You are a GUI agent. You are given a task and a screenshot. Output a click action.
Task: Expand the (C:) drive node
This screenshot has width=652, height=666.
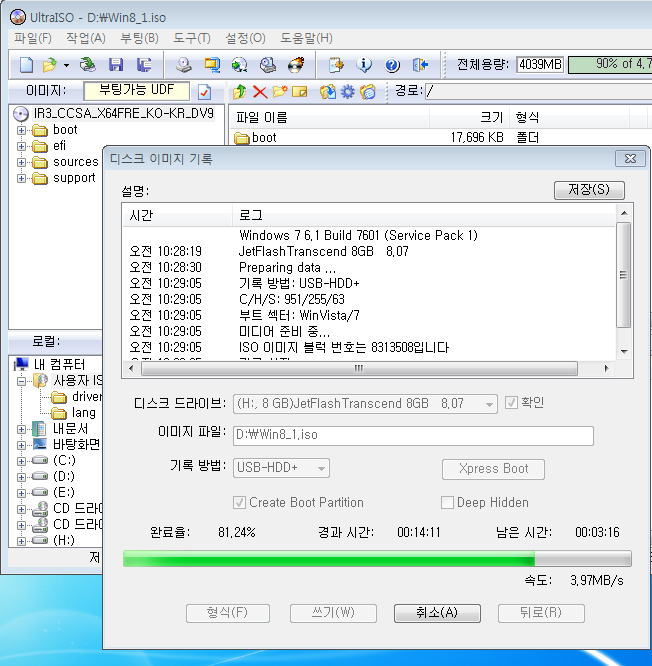[21, 461]
